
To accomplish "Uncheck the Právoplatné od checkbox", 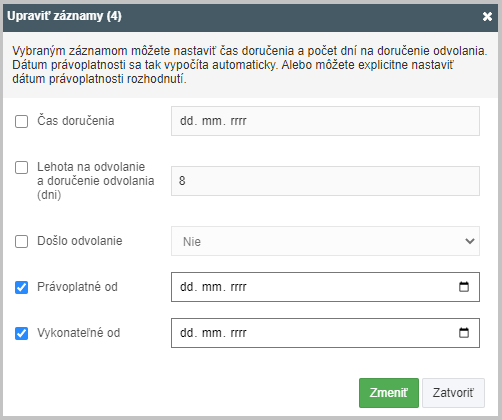I will pyautogui.click(x=21, y=287).
